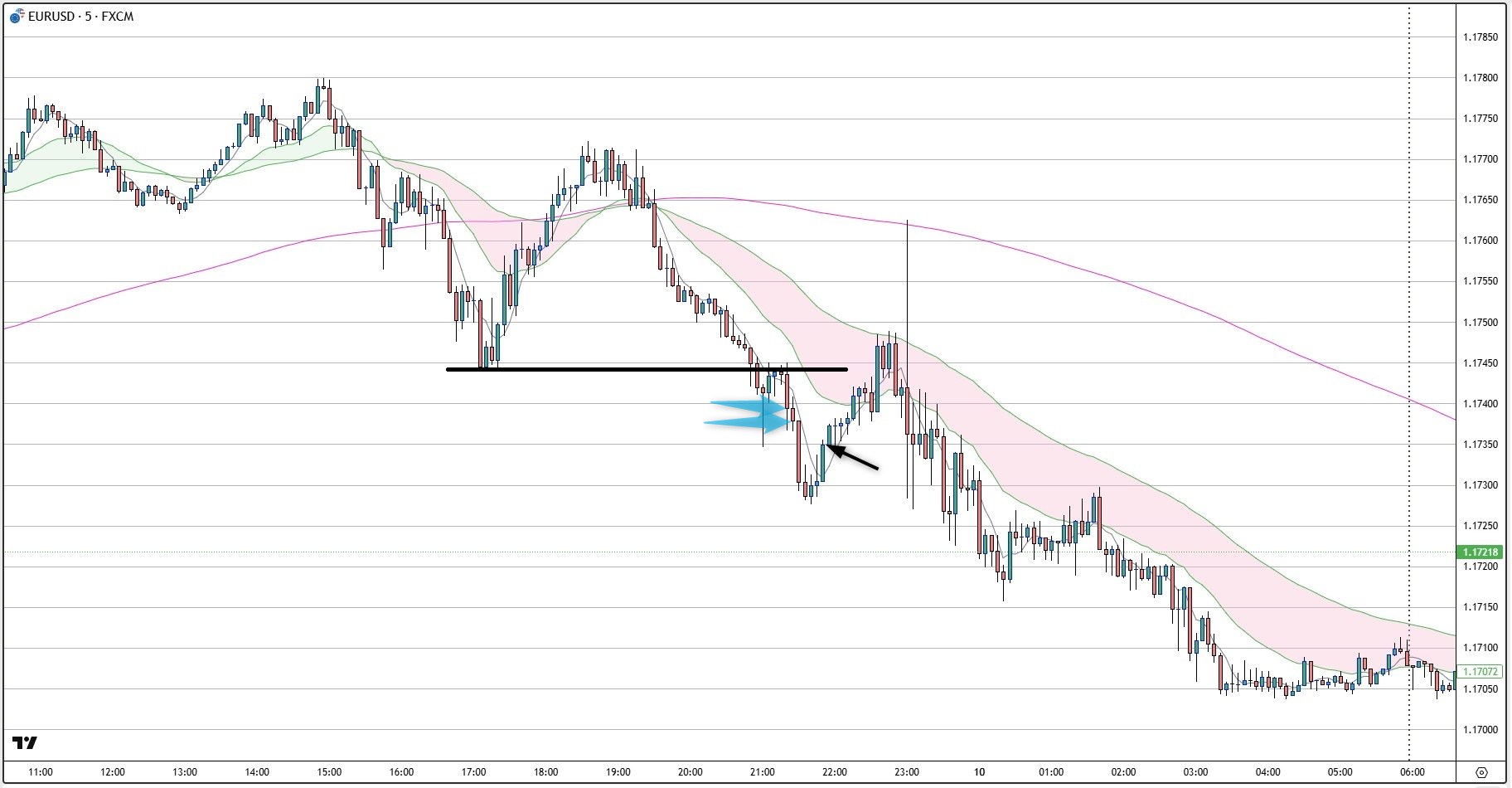Click the date marker 10 on the time axis
The height and width of the screenshot is (788, 1512).
979,772
